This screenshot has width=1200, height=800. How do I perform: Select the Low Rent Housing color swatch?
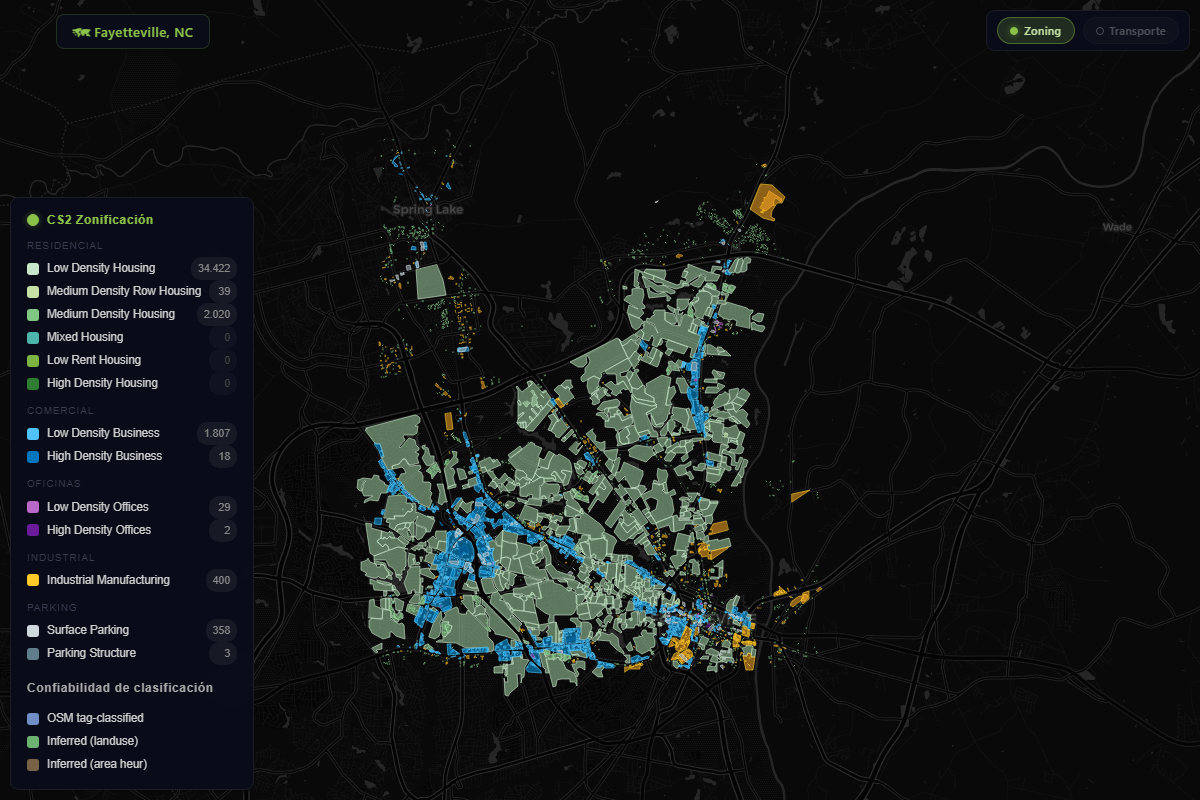pyautogui.click(x=33, y=360)
